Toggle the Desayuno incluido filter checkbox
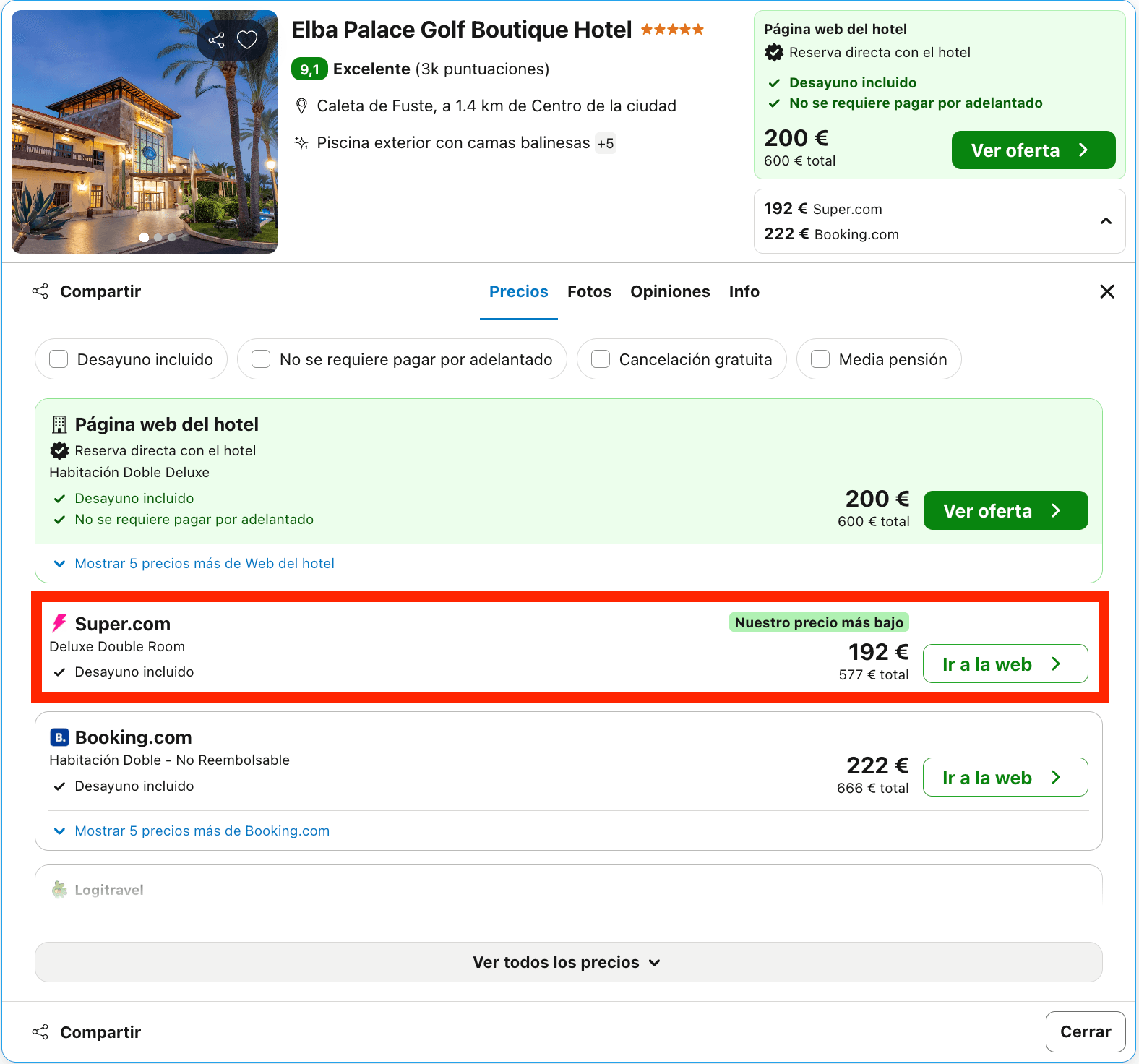 coord(59,359)
